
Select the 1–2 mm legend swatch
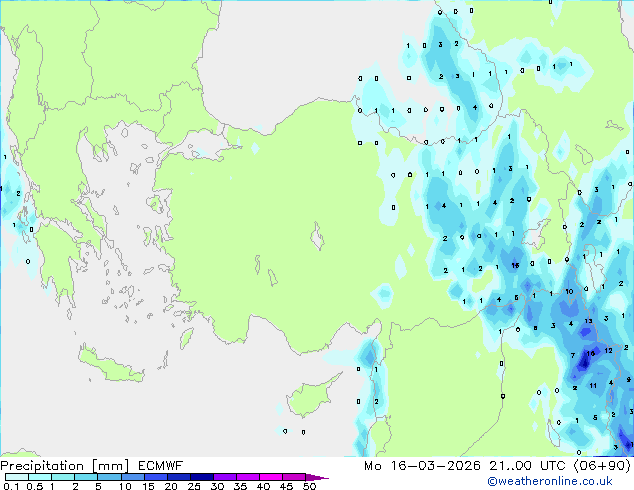(63, 477)
